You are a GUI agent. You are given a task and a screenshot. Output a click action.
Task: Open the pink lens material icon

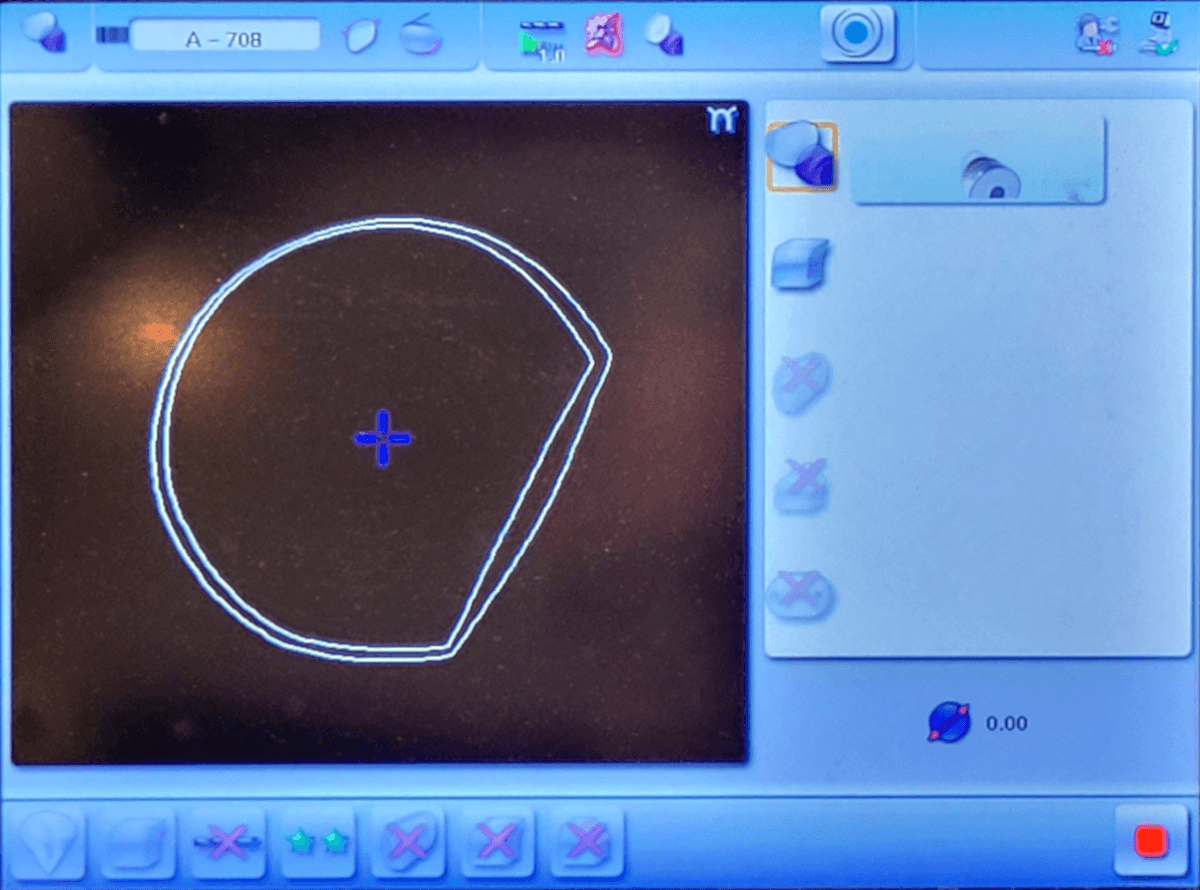click(603, 36)
